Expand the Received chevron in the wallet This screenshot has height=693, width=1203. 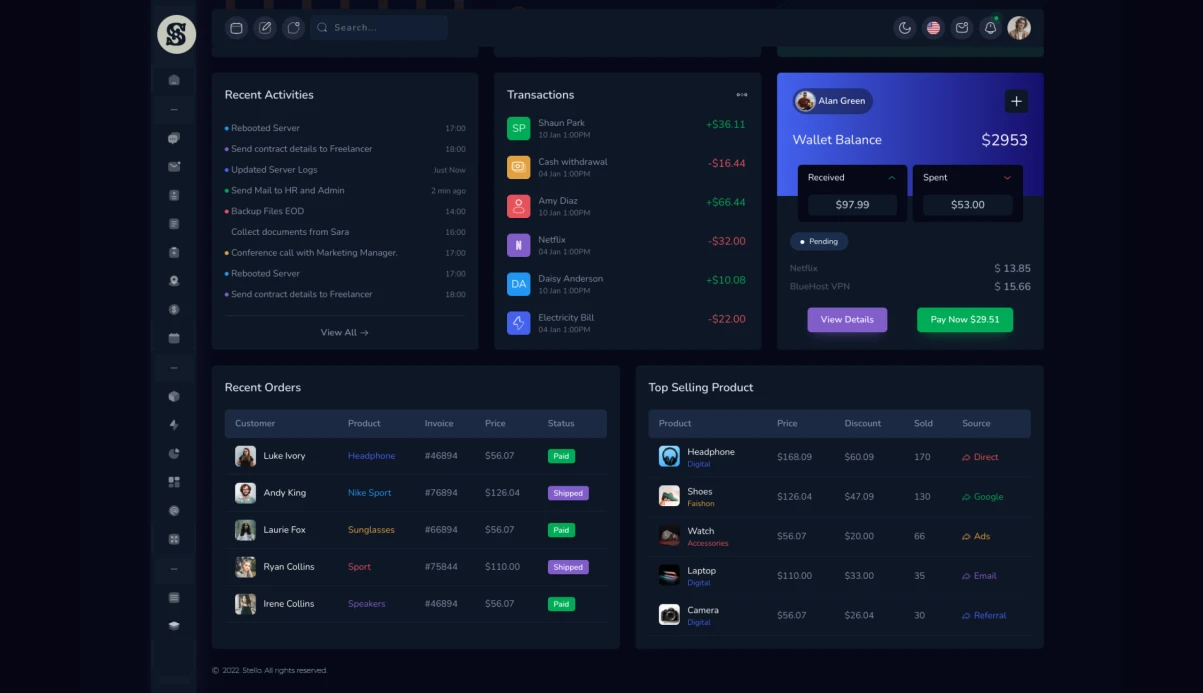892,178
